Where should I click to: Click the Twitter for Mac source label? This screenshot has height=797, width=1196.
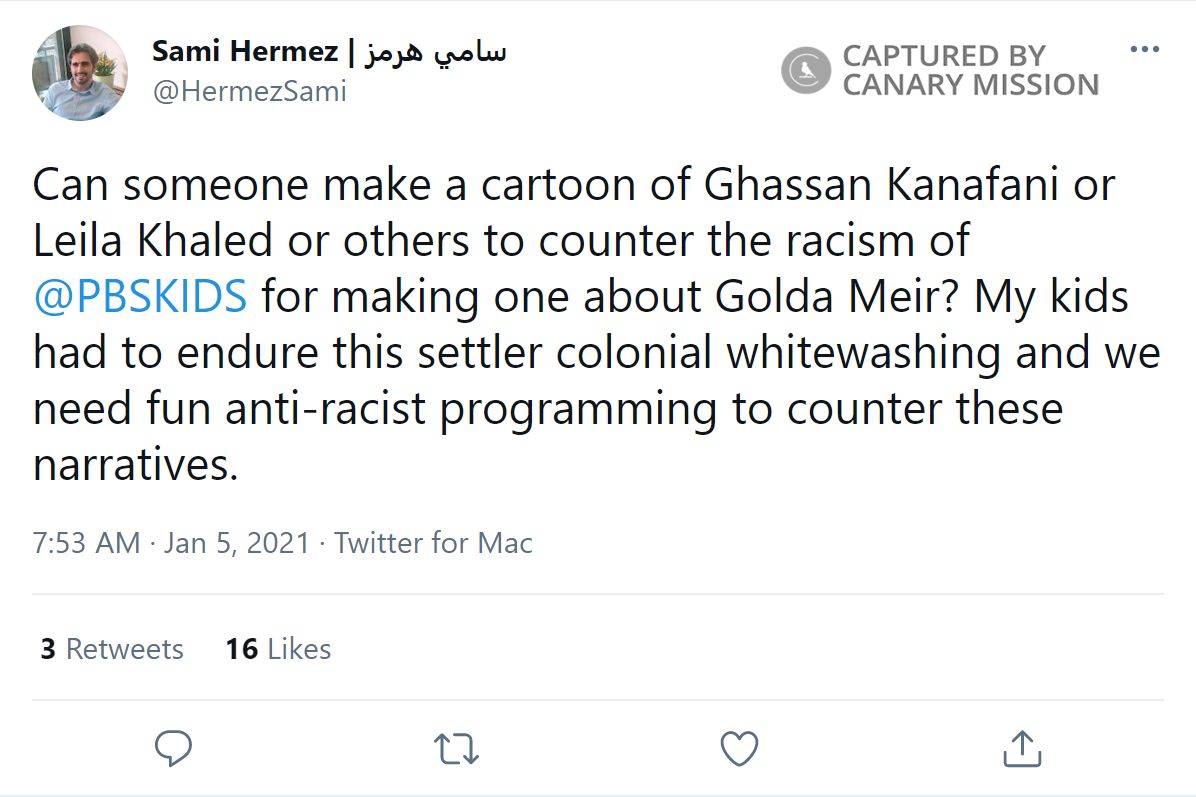[x=433, y=543]
